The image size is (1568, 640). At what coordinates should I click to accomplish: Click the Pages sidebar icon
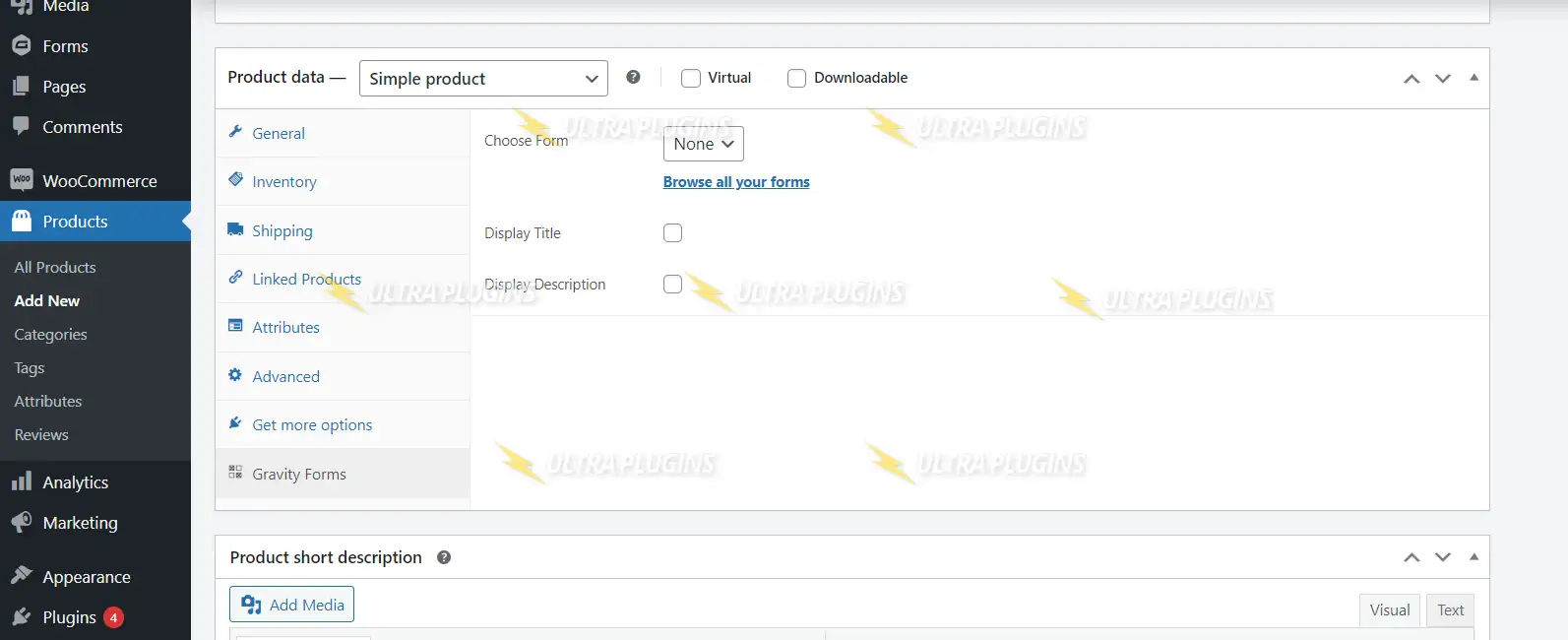(21, 87)
